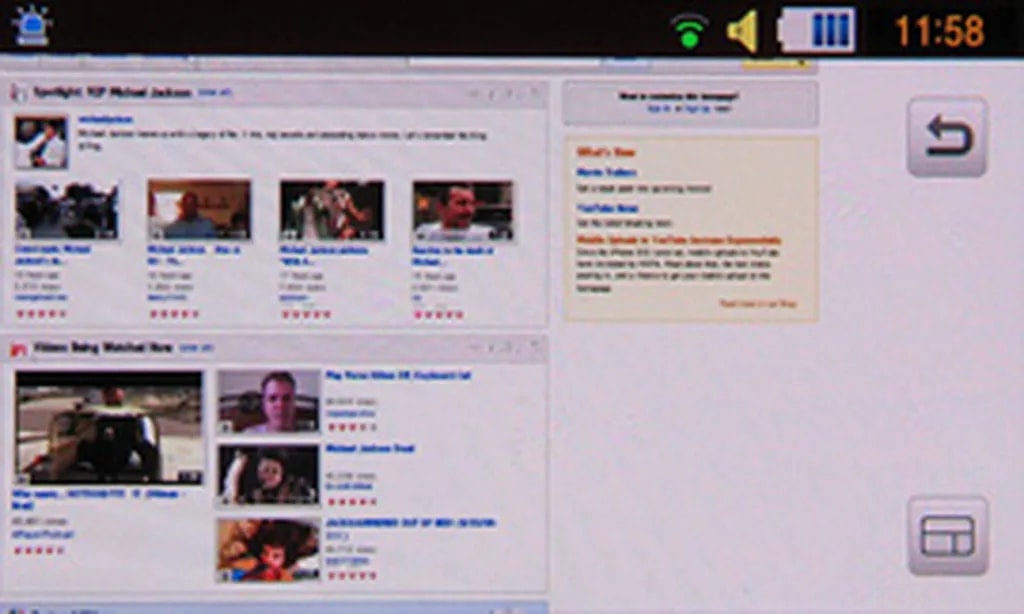Open the second Spotlight video thumbnail
The width and height of the screenshot is (1024, 614).
[199, 210]
